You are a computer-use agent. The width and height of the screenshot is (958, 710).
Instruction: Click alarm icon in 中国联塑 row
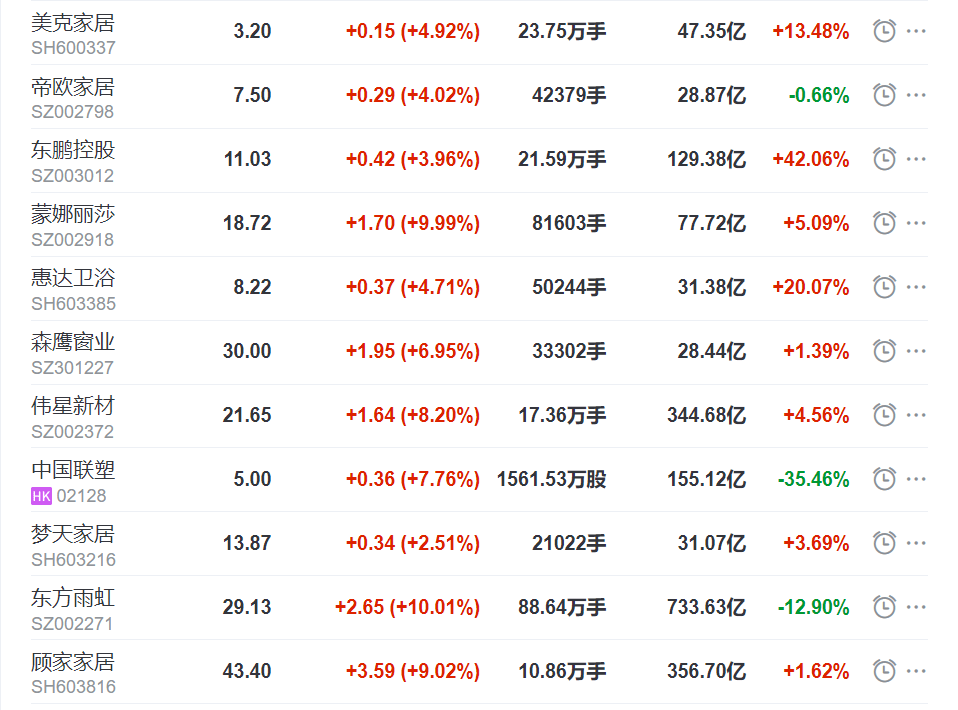tap(884, 479)
